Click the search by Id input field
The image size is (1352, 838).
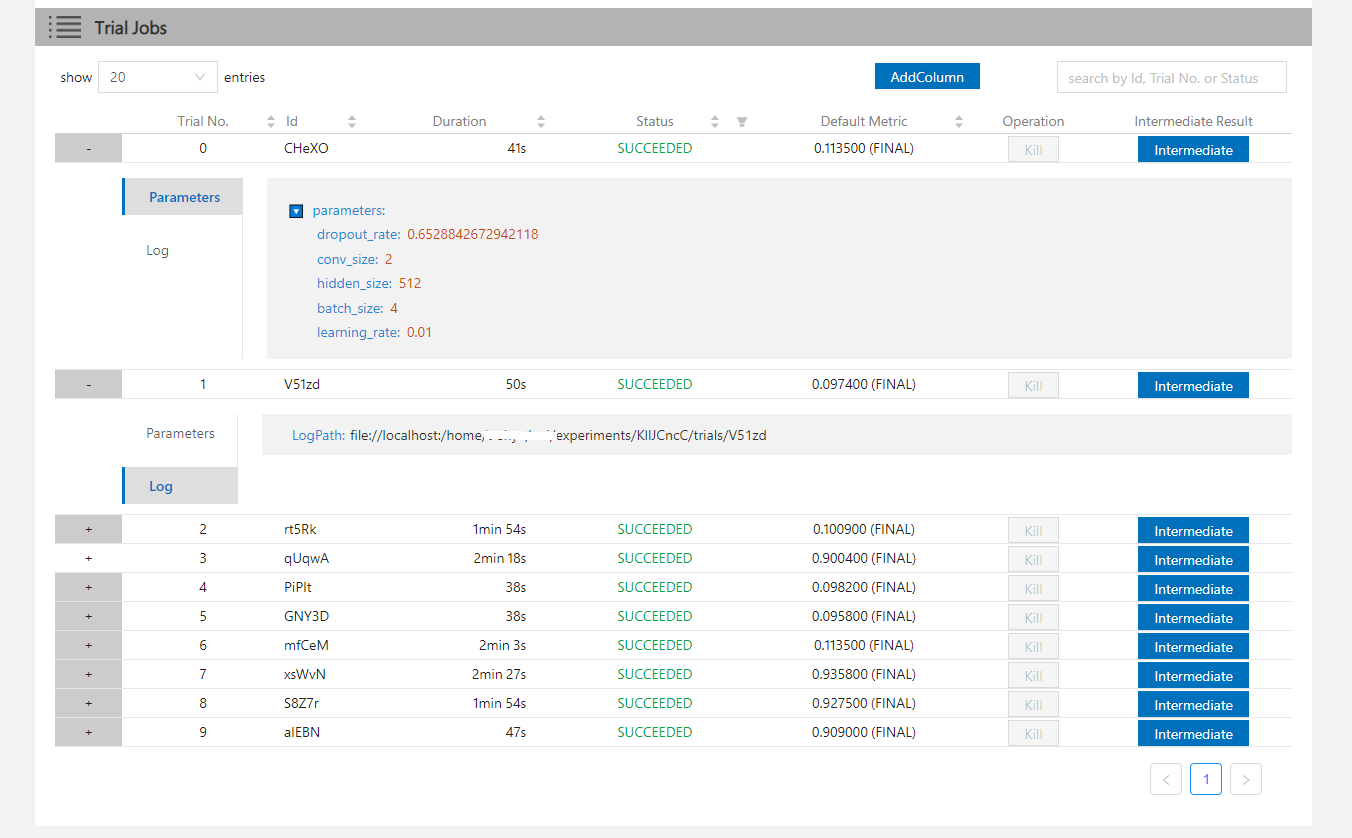pos(1171,78)
